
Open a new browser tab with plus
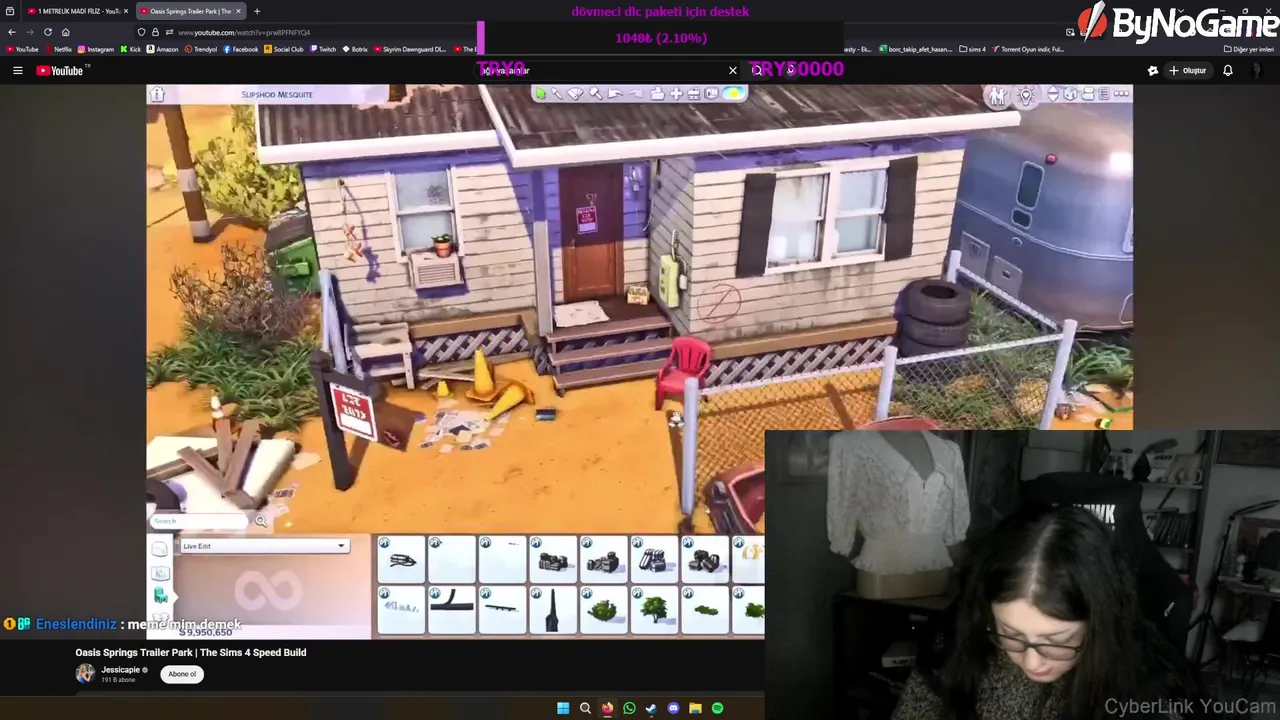[257, 11]
